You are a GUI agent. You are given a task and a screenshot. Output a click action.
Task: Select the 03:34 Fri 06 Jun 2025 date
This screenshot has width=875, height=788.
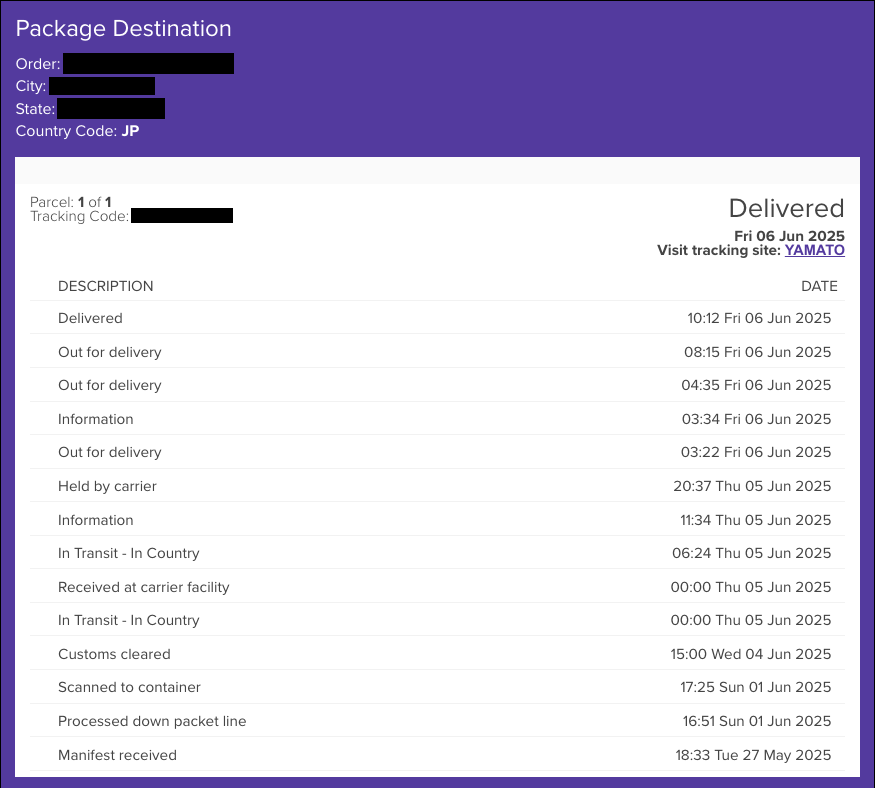pos(757,419)
